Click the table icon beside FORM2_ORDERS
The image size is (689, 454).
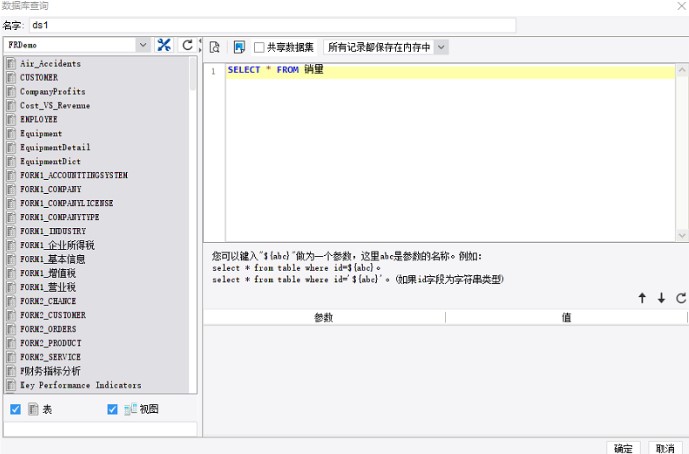click(11, 329)
